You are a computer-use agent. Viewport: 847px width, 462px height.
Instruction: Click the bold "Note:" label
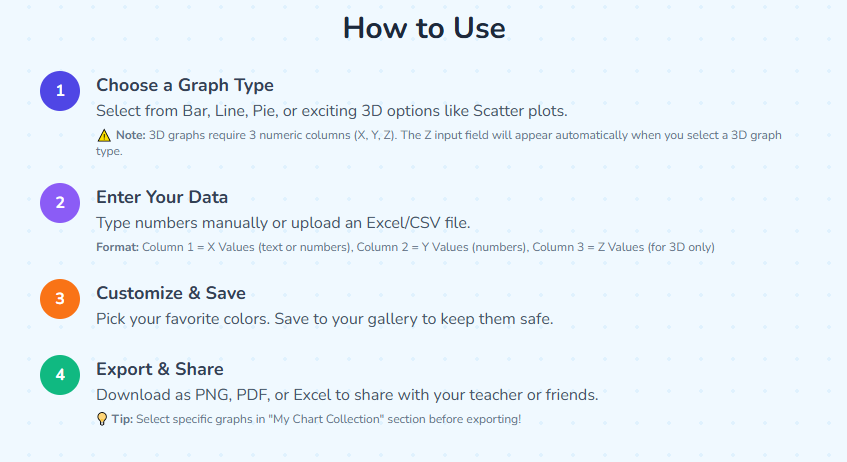[x=130, y=135]
